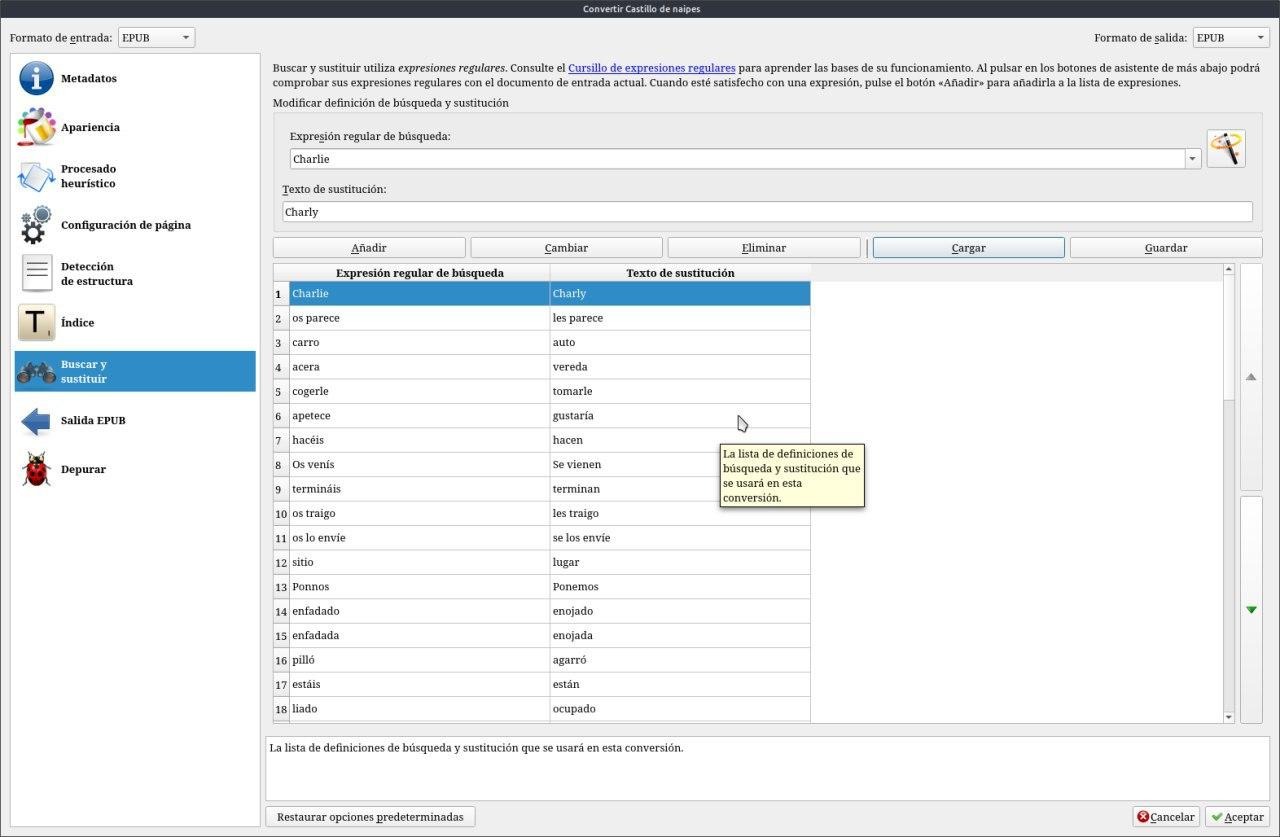Click the Cambiar button
This screenshot has height=837, width=1280.
click(566, 248)
